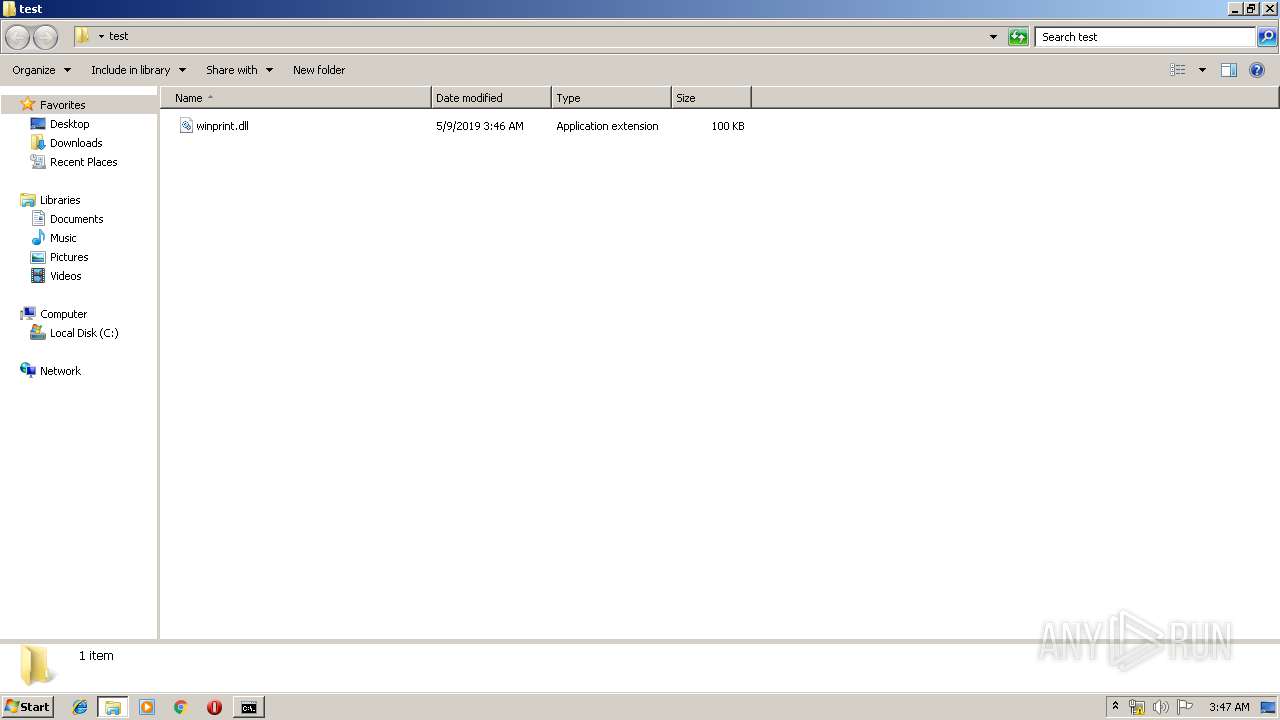Open Downloads in Favorites

point(76,143)
